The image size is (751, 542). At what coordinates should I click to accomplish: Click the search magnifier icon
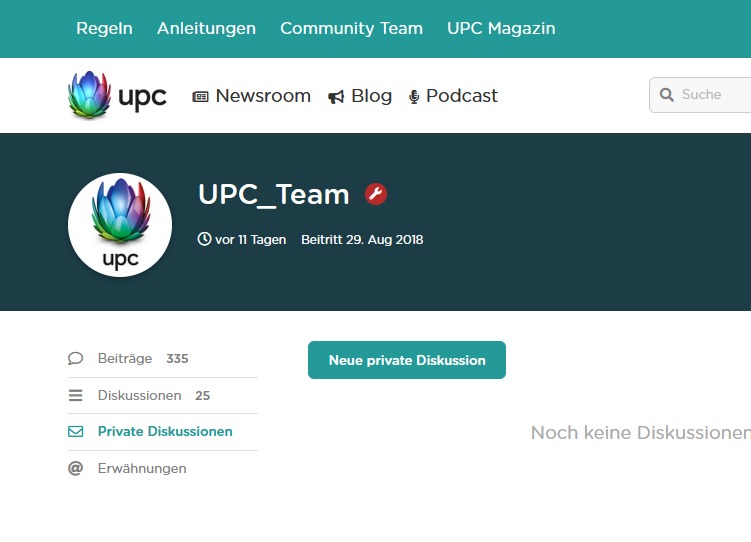pyautogui.click(x=667, y=95)
